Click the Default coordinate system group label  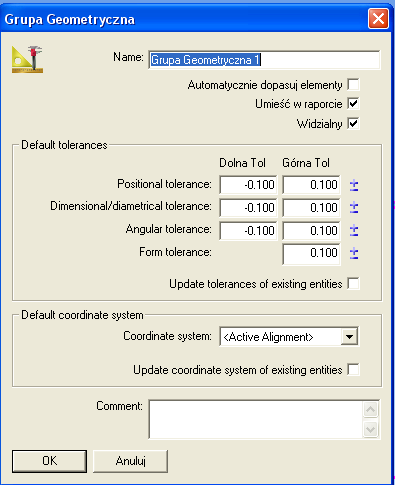point(82,315)
